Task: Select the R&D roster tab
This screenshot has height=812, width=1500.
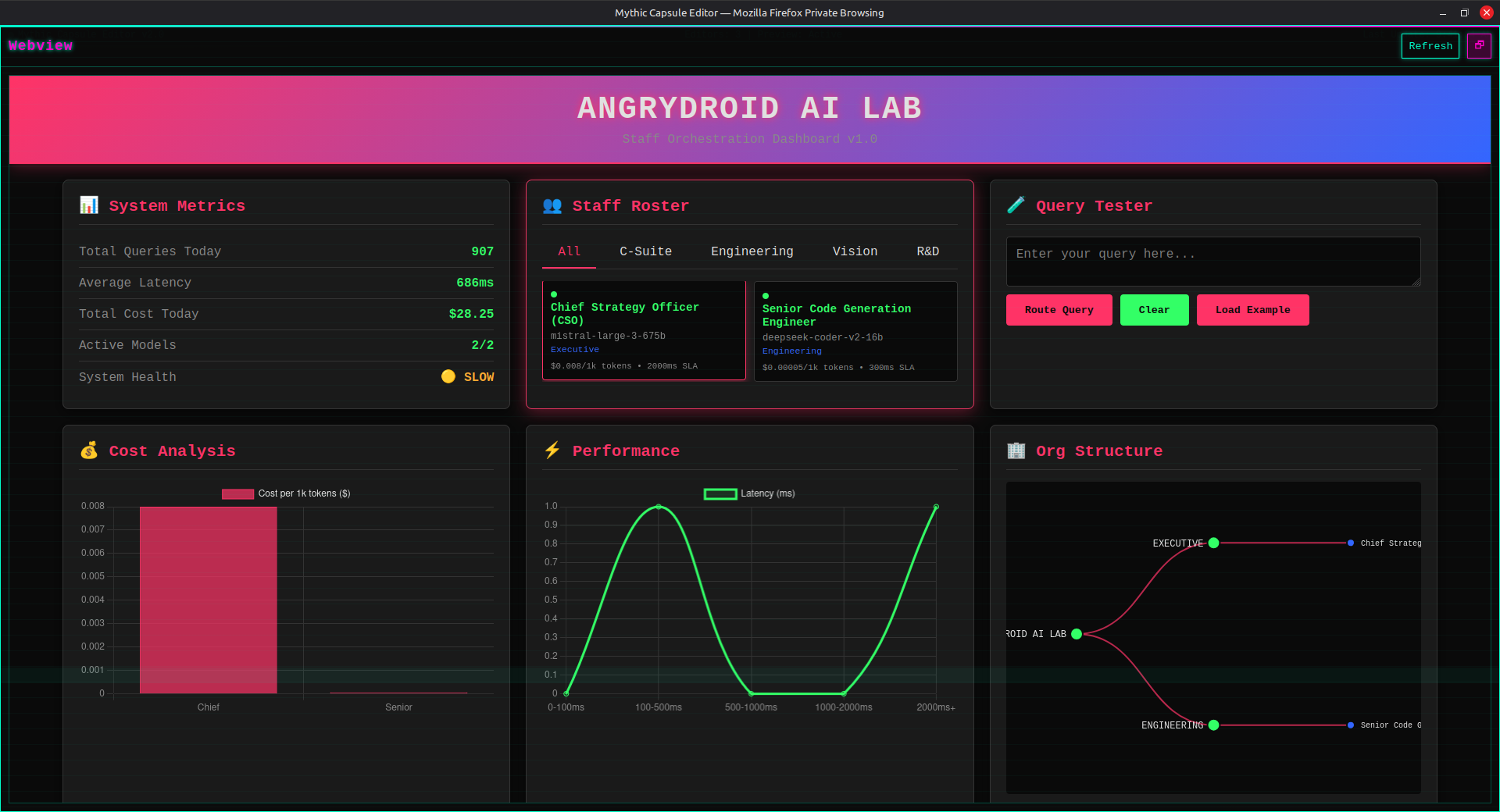Action: point(927,251)
